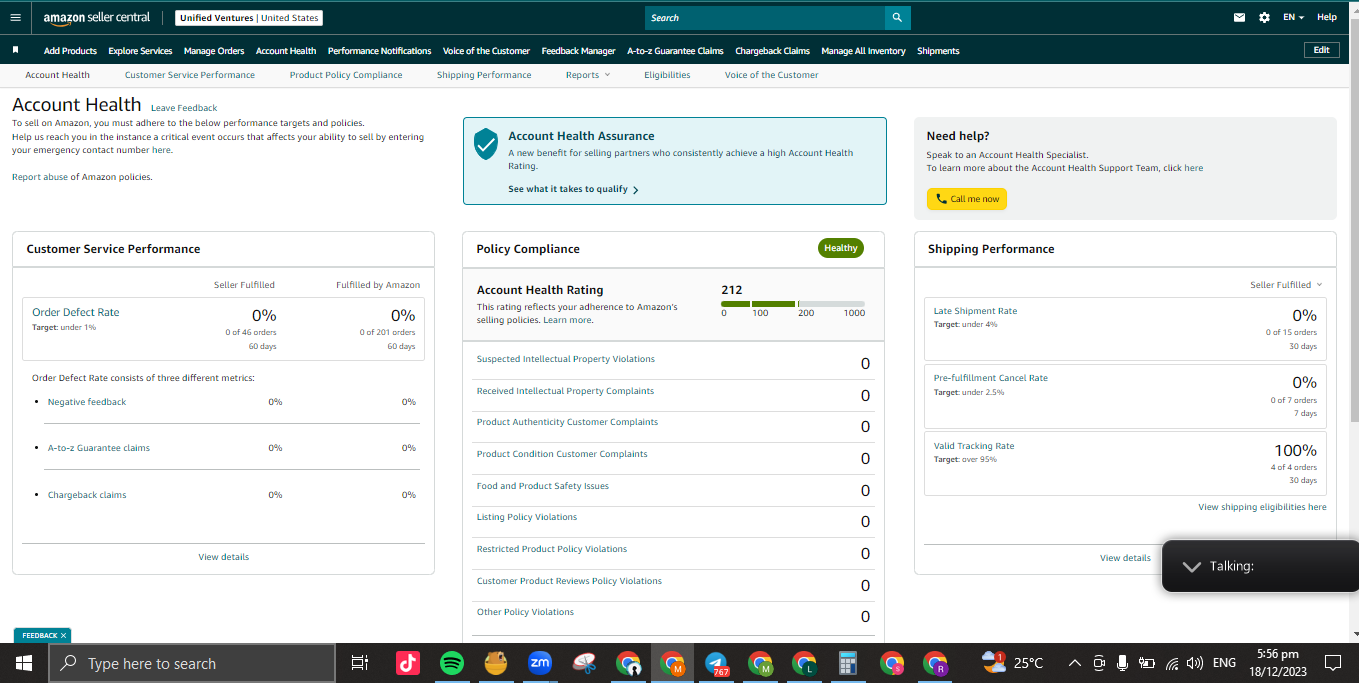Expand the Talking overlay chevron
Viewport: 1359px width, 683px height.
click(x=1191, y=566)
